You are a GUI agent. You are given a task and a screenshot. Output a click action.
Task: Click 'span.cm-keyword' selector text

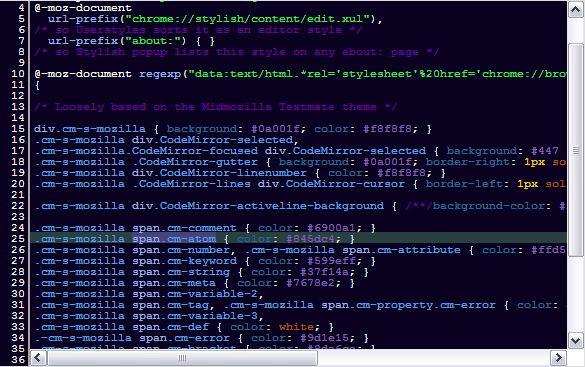click(184, 261)
